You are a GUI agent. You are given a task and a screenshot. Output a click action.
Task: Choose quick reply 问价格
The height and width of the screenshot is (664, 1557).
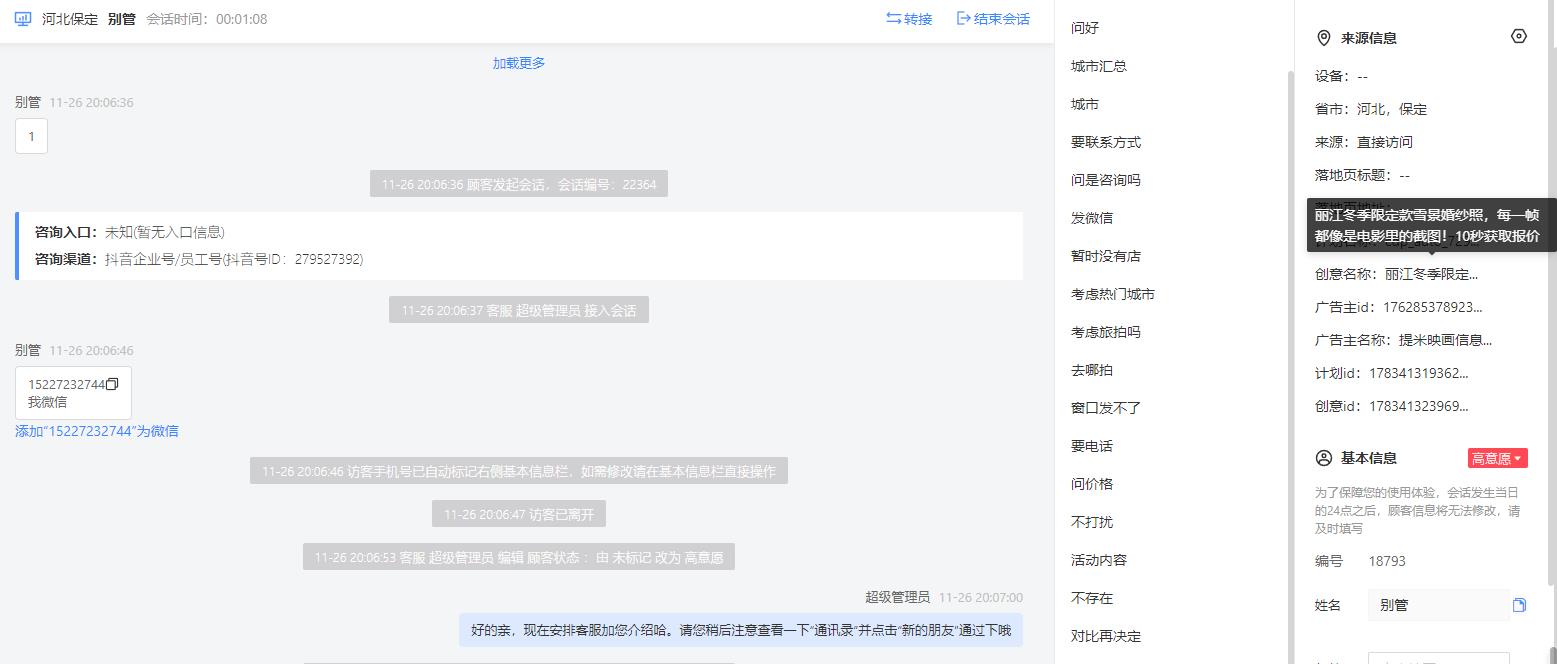(x=1092, y=484)
